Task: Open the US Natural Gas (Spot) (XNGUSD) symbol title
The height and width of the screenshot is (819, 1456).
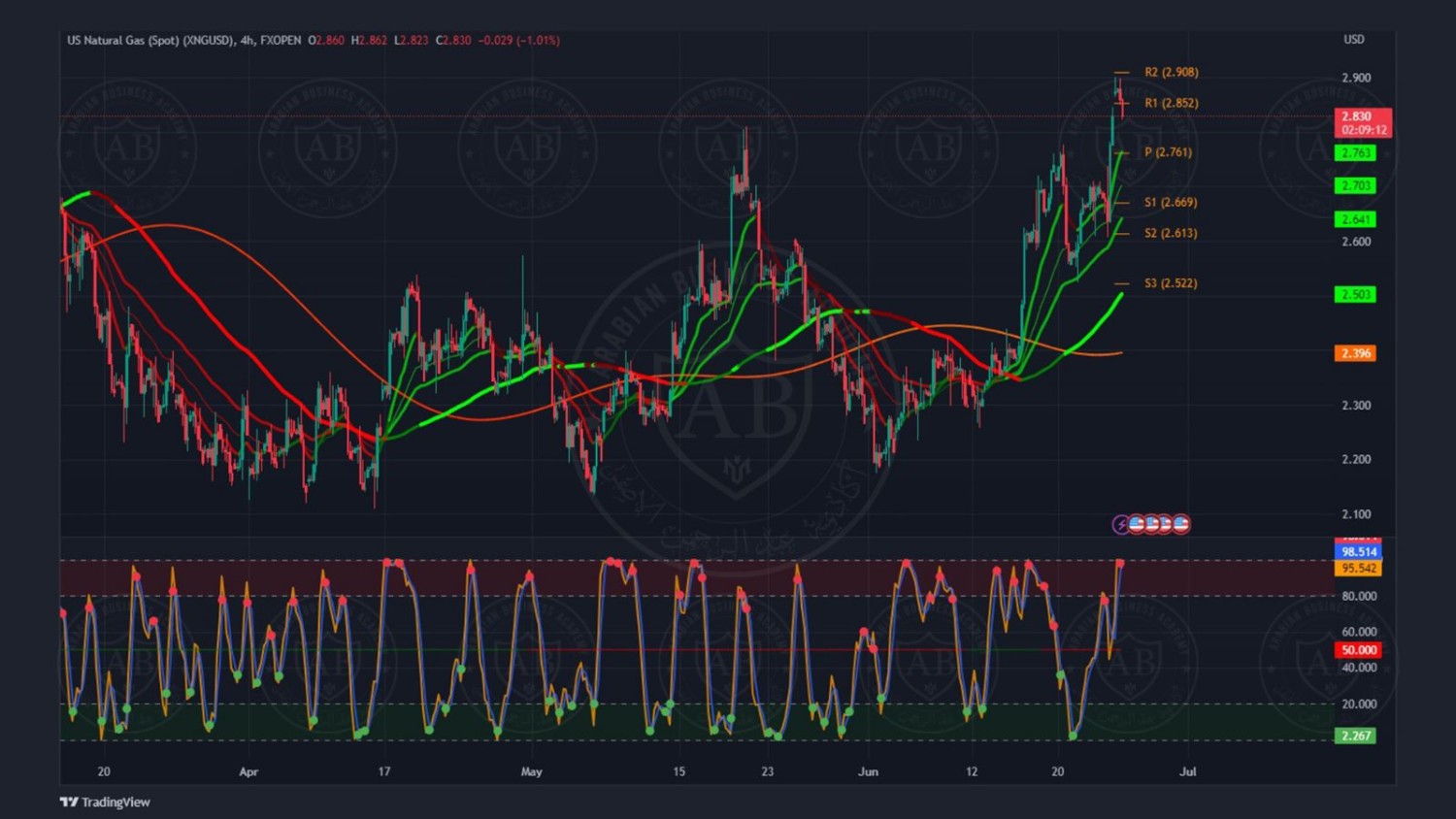Action: [150, 41]
